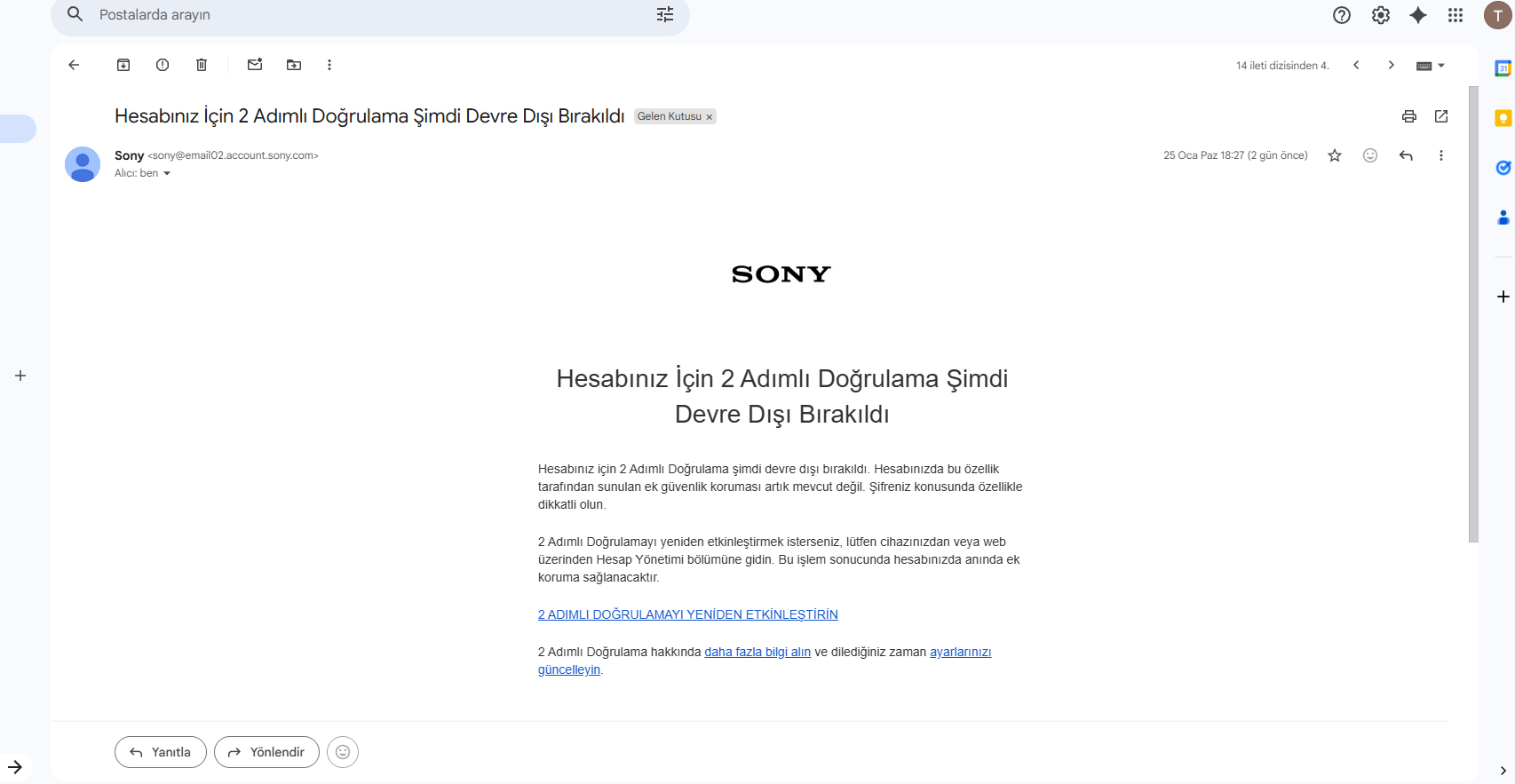
Task: Open '2 ADIMLI DOĞRULAMAYI YENİDEN ETKİNLEŞTİRİN' link
Action: (x=688, y=614)
